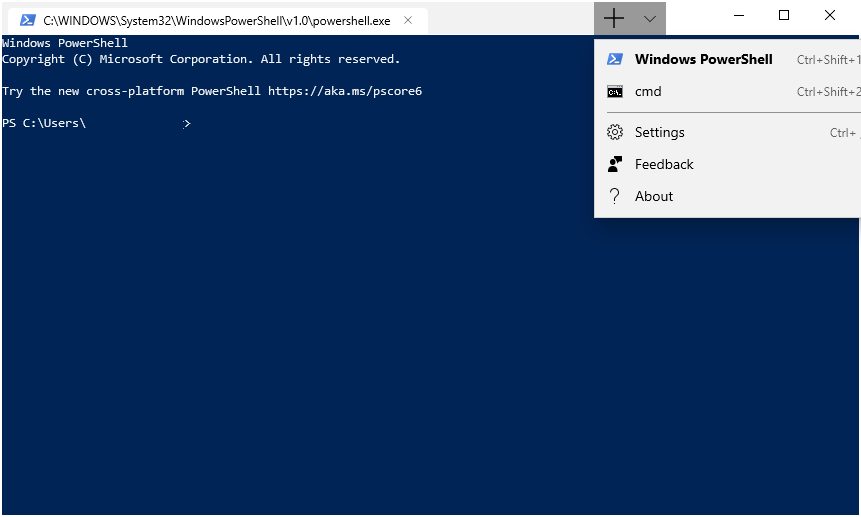The width and height of the screenshot is (861, 517).
Task: Open a cmd profile from the menu
Action: 728,92
